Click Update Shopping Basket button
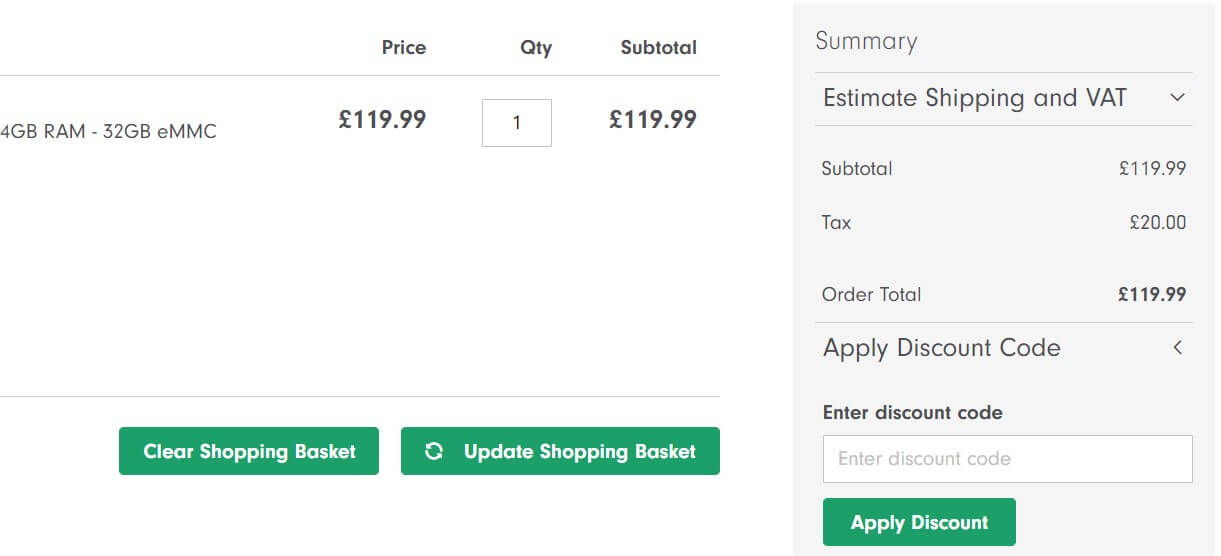1221x556 pixels. pos(560,451)
